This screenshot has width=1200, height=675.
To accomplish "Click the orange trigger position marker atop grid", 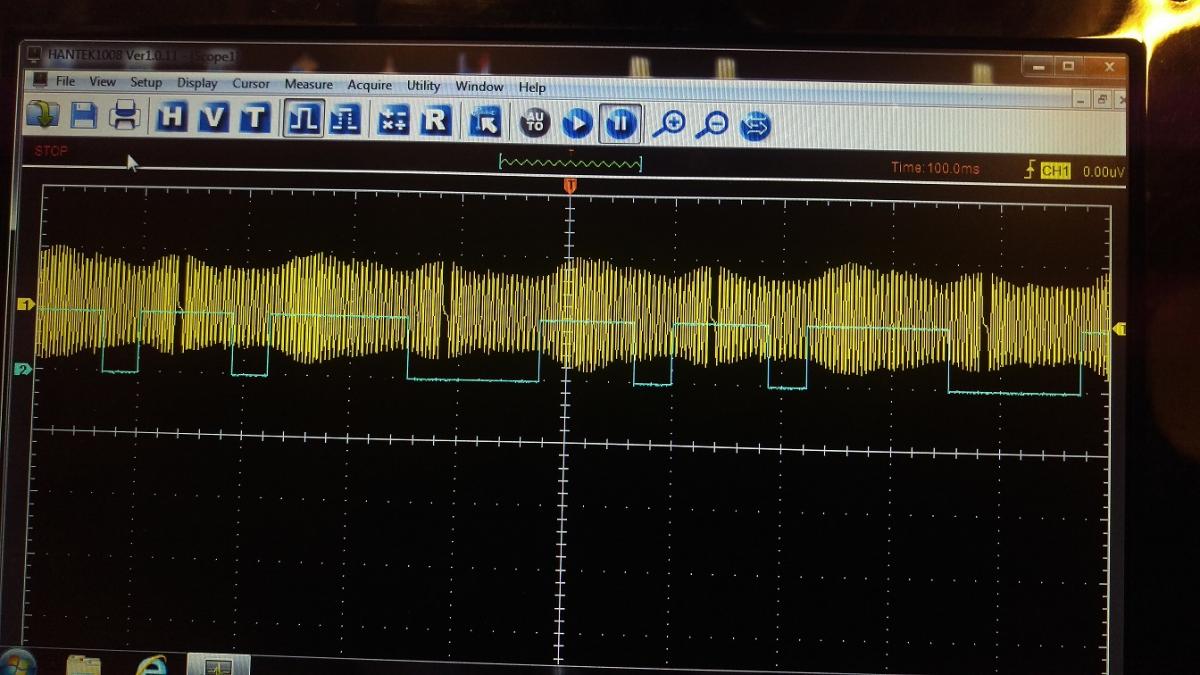I will (x=570, y=187).
